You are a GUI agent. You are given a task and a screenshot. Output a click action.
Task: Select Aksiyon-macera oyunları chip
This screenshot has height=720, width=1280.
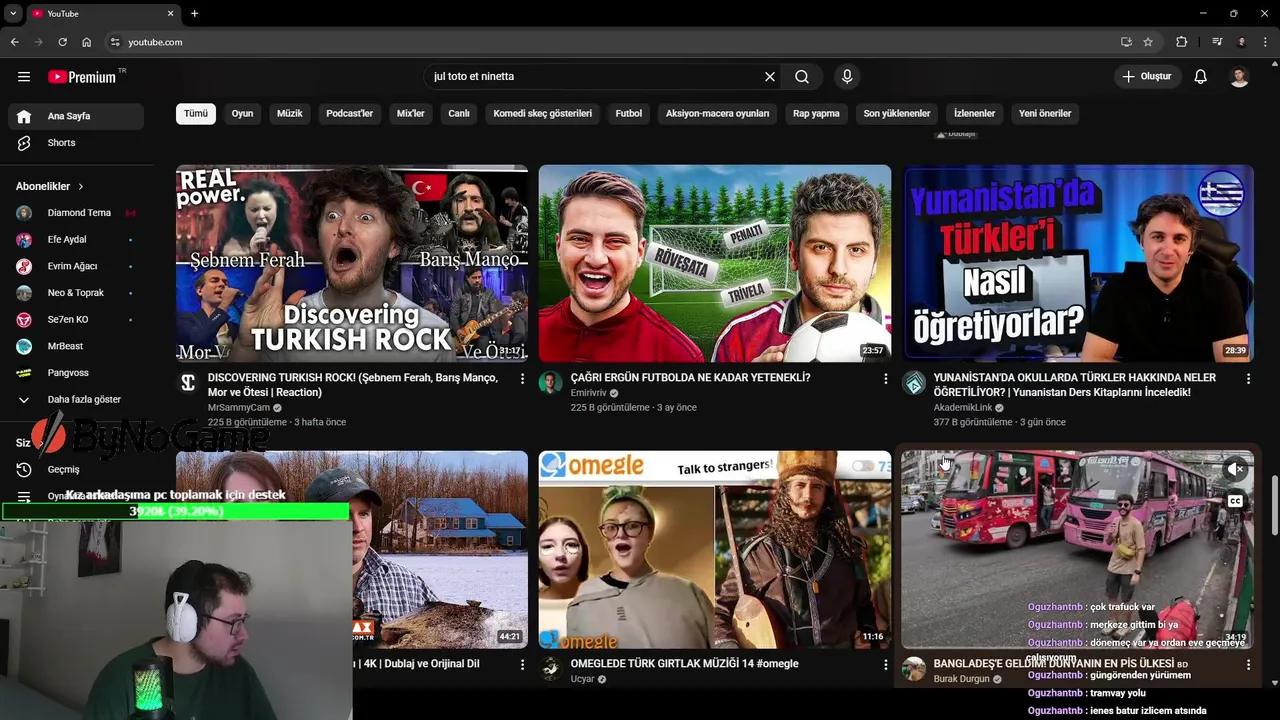pos(718,113)
